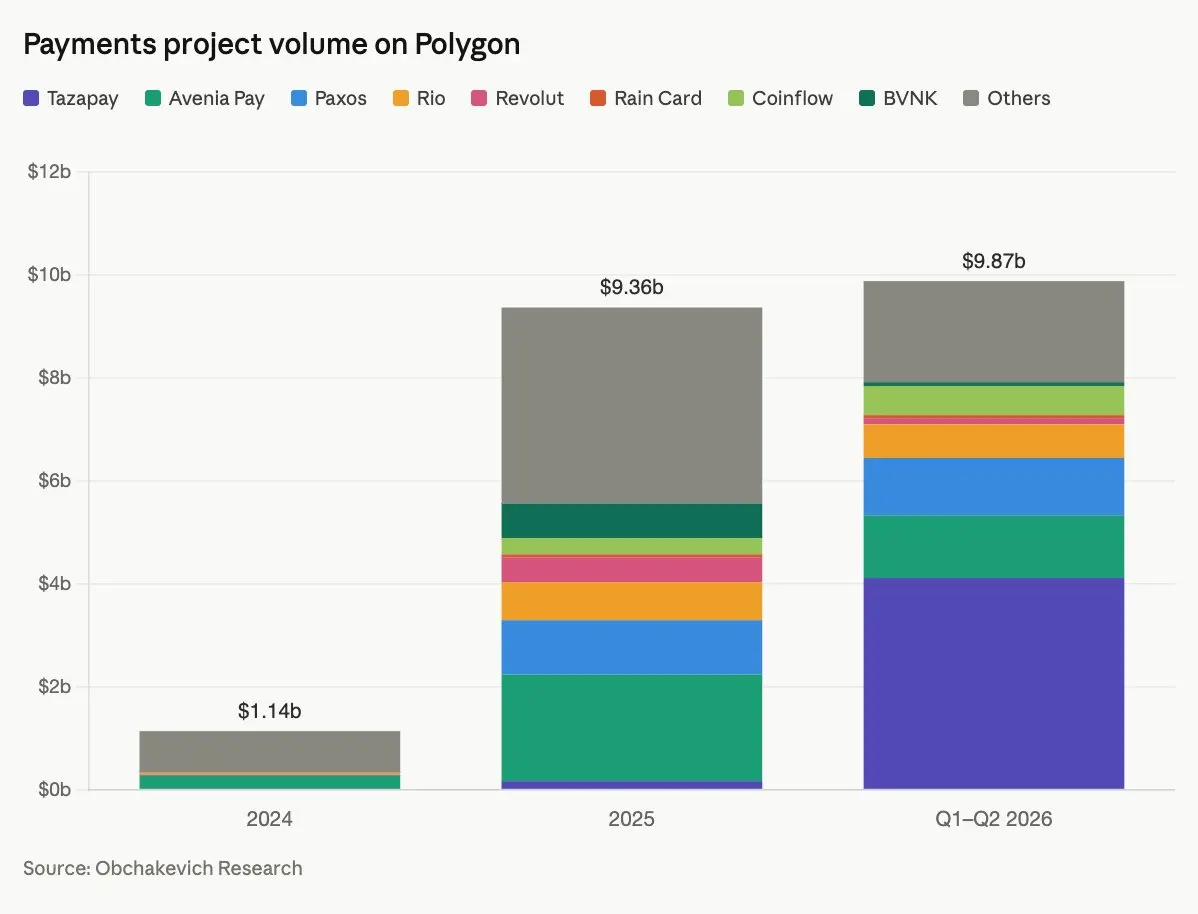Click the $9.36b total label
Screen dimensions: 1198x914
click(x=632, y=287)
